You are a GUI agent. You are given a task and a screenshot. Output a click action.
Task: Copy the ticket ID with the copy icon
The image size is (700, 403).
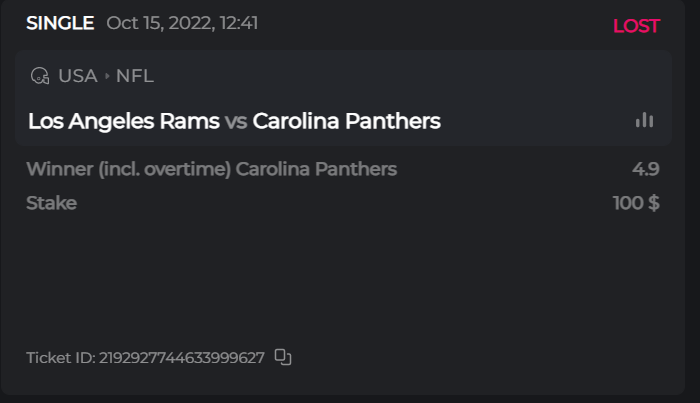[x=283, y=357]
